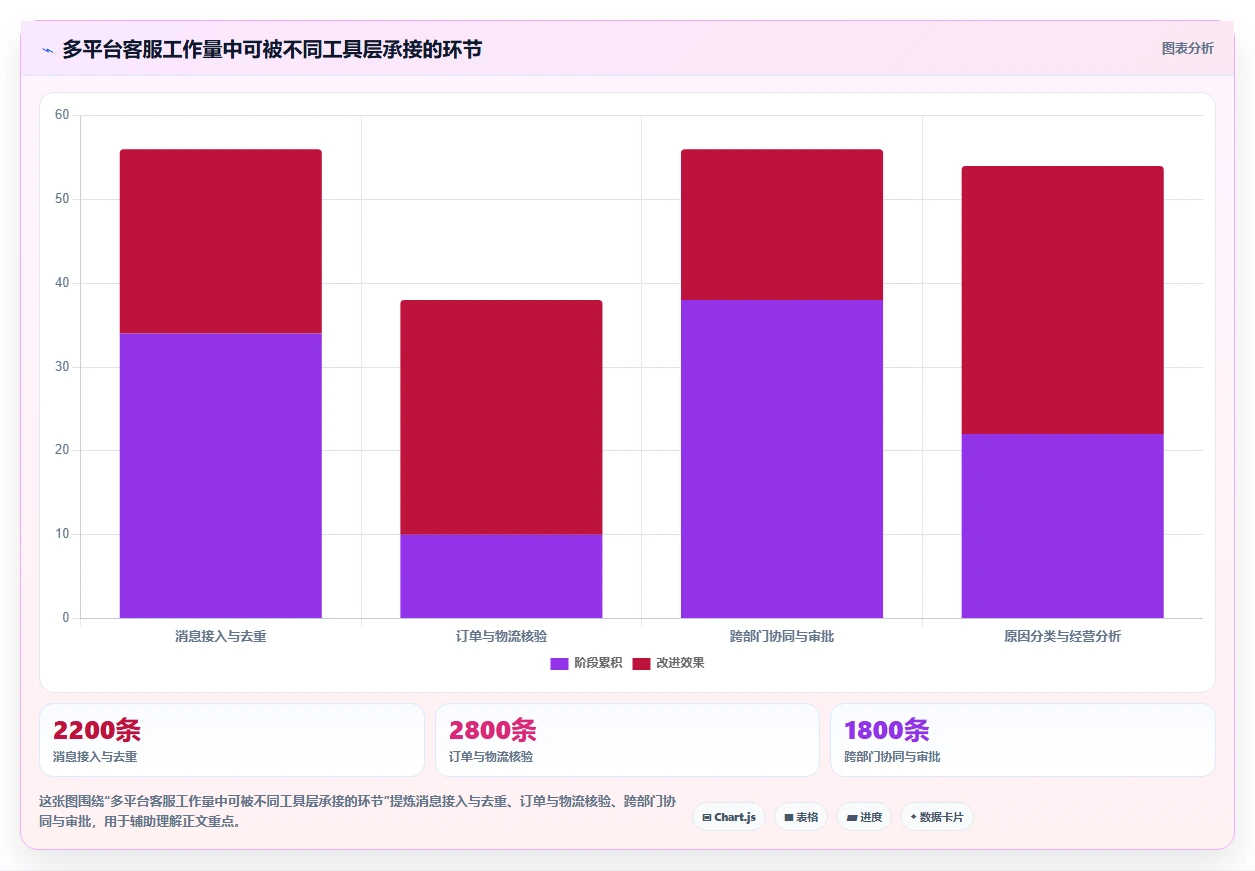The height and width of the screenshot is (871, 1255).
Task: Click the 消息接入与去重 x-axis label
Action: (221, 636)
